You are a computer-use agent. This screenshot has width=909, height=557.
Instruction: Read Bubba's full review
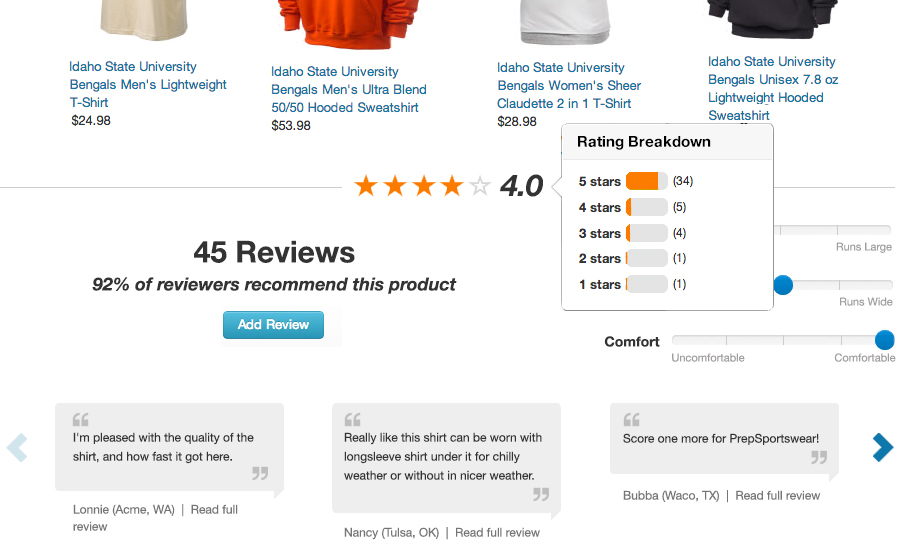777,495
